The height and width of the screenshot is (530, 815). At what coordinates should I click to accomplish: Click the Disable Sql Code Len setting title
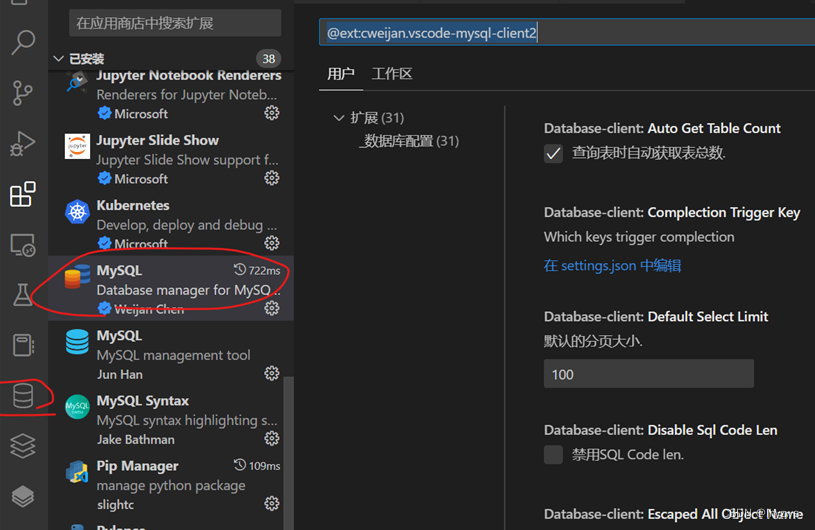point(661,430)
